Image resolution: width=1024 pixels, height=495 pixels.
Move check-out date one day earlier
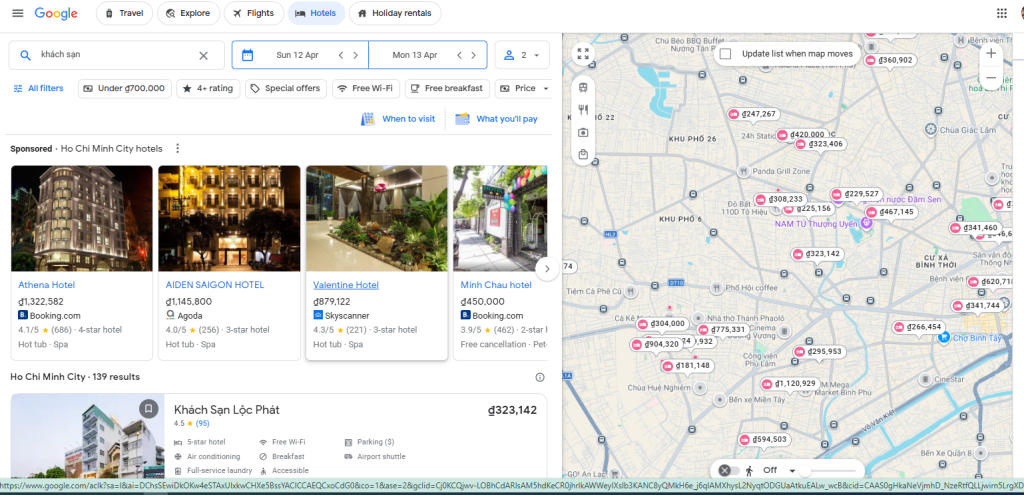tap(459, 56)
